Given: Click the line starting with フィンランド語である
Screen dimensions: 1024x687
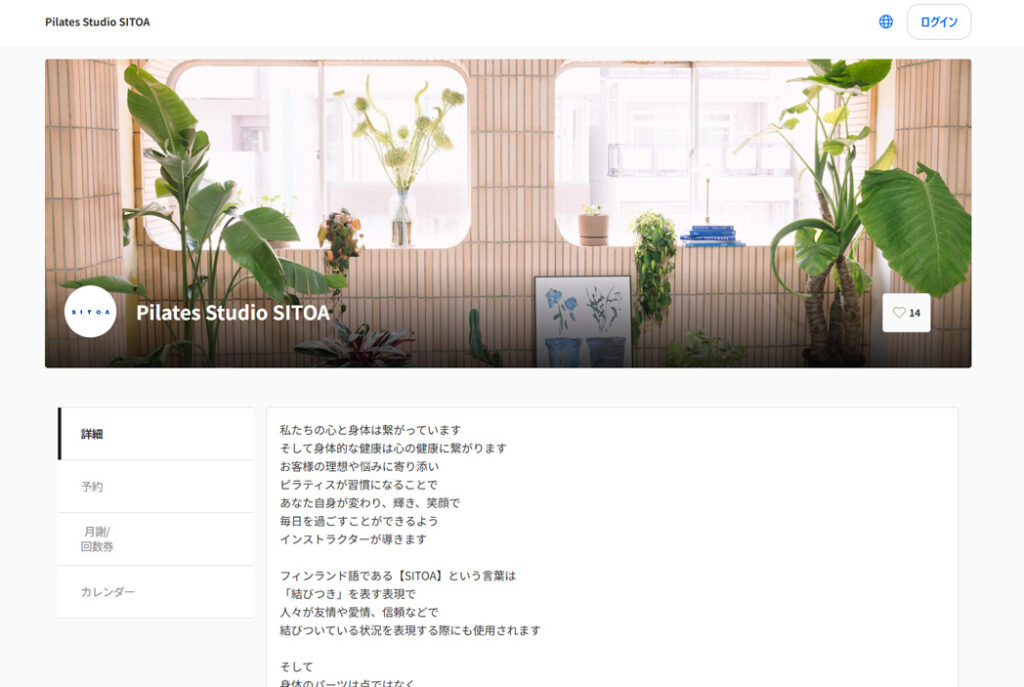Looking at the screenshot, I should [397, 576].
